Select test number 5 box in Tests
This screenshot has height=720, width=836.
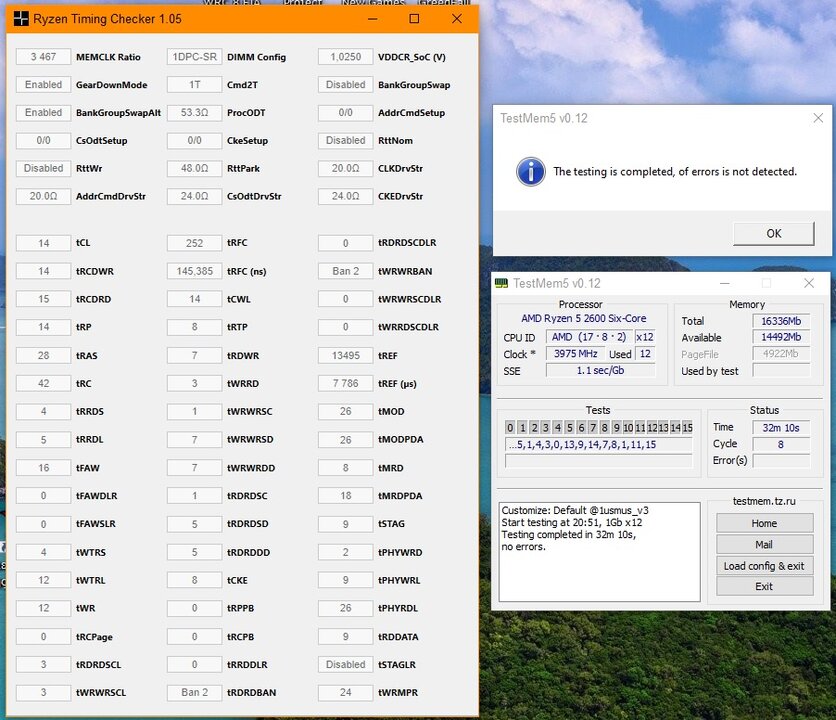pyautogui.click(x=569, y=427)
